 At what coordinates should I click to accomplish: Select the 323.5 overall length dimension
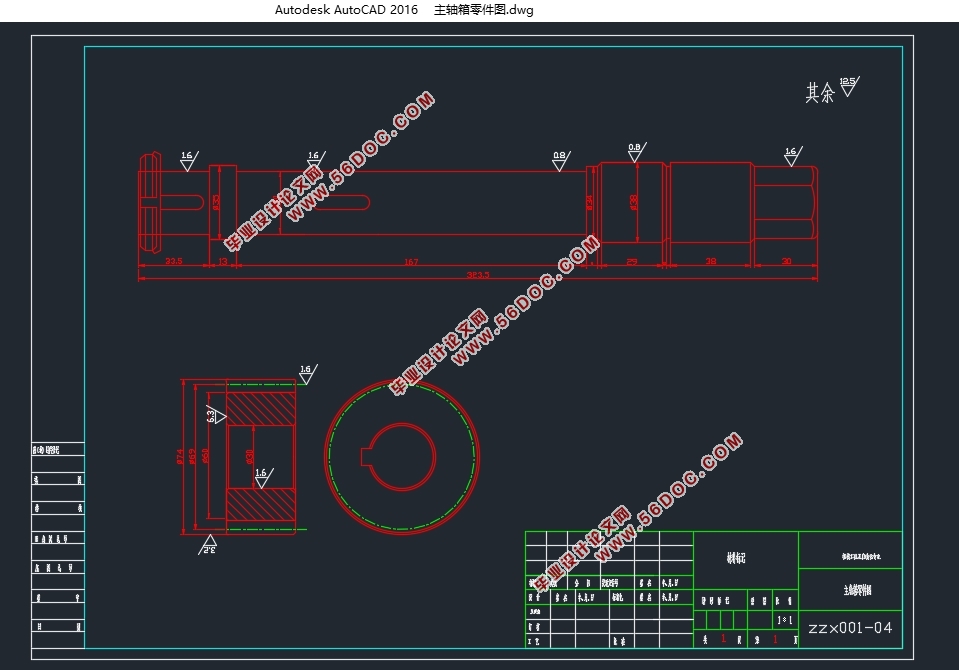pyautogui.click(x=478, y=274)
